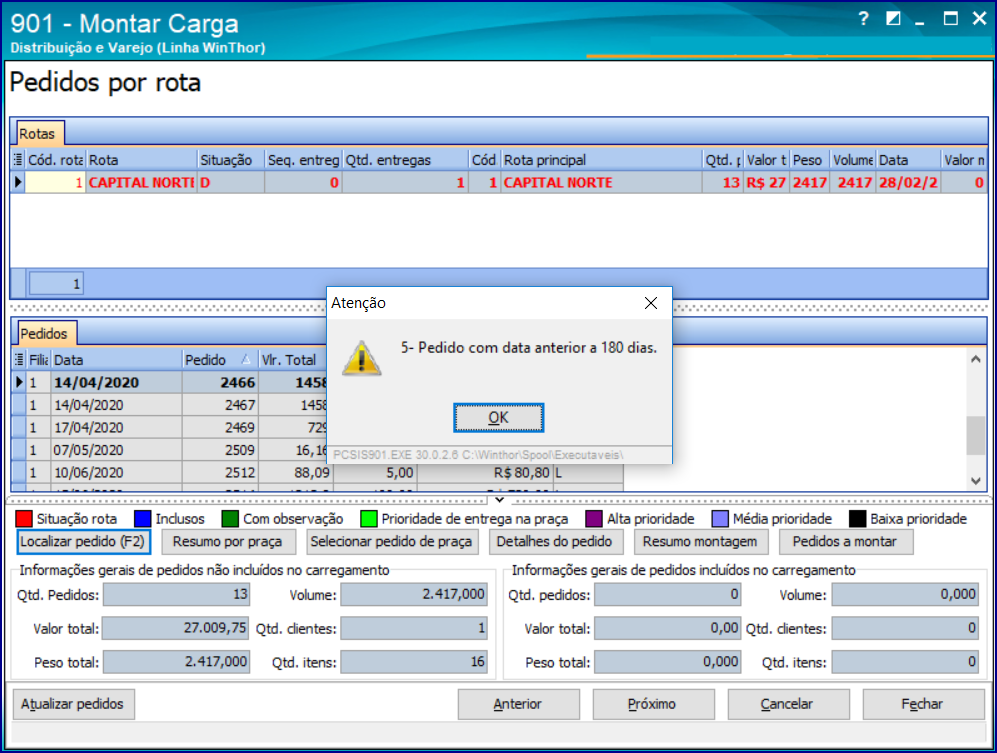Click dark green Com observação swatch
Viewport: 997px width, 753px height.
tap(230, 519)
